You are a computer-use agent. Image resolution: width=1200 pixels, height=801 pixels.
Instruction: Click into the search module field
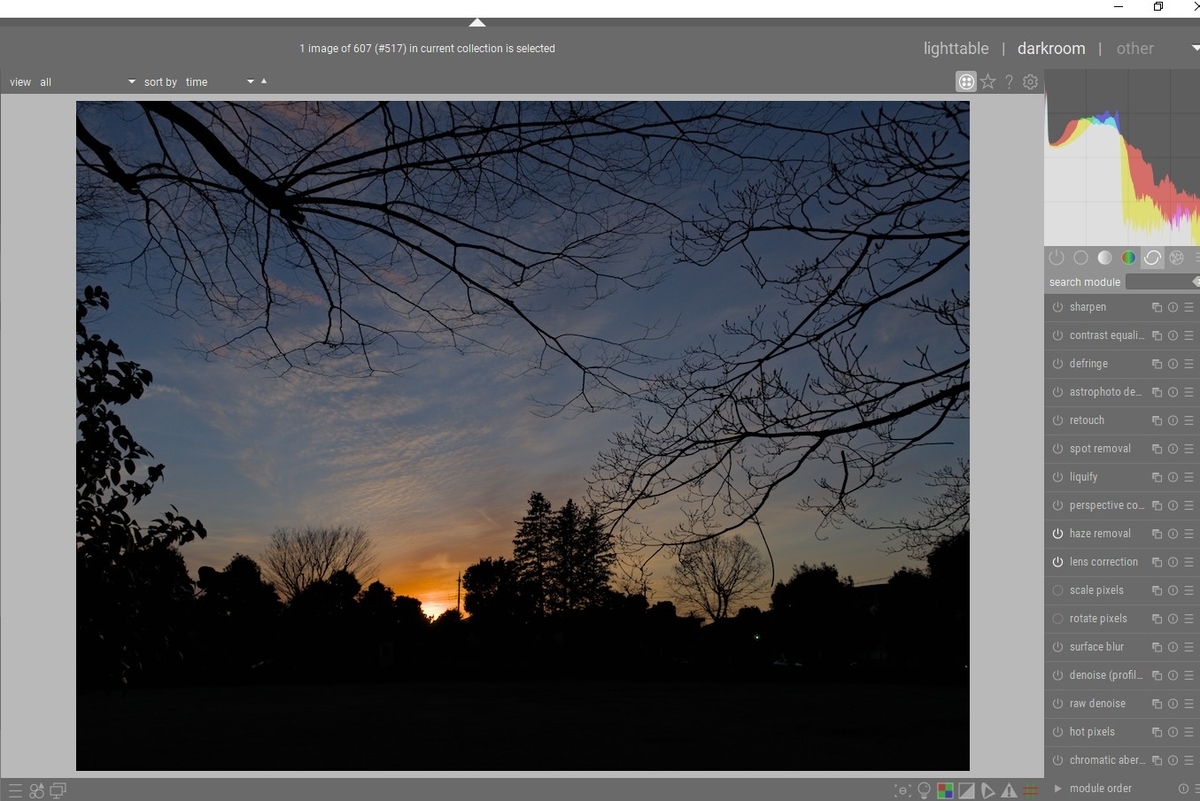[1162, 282]
